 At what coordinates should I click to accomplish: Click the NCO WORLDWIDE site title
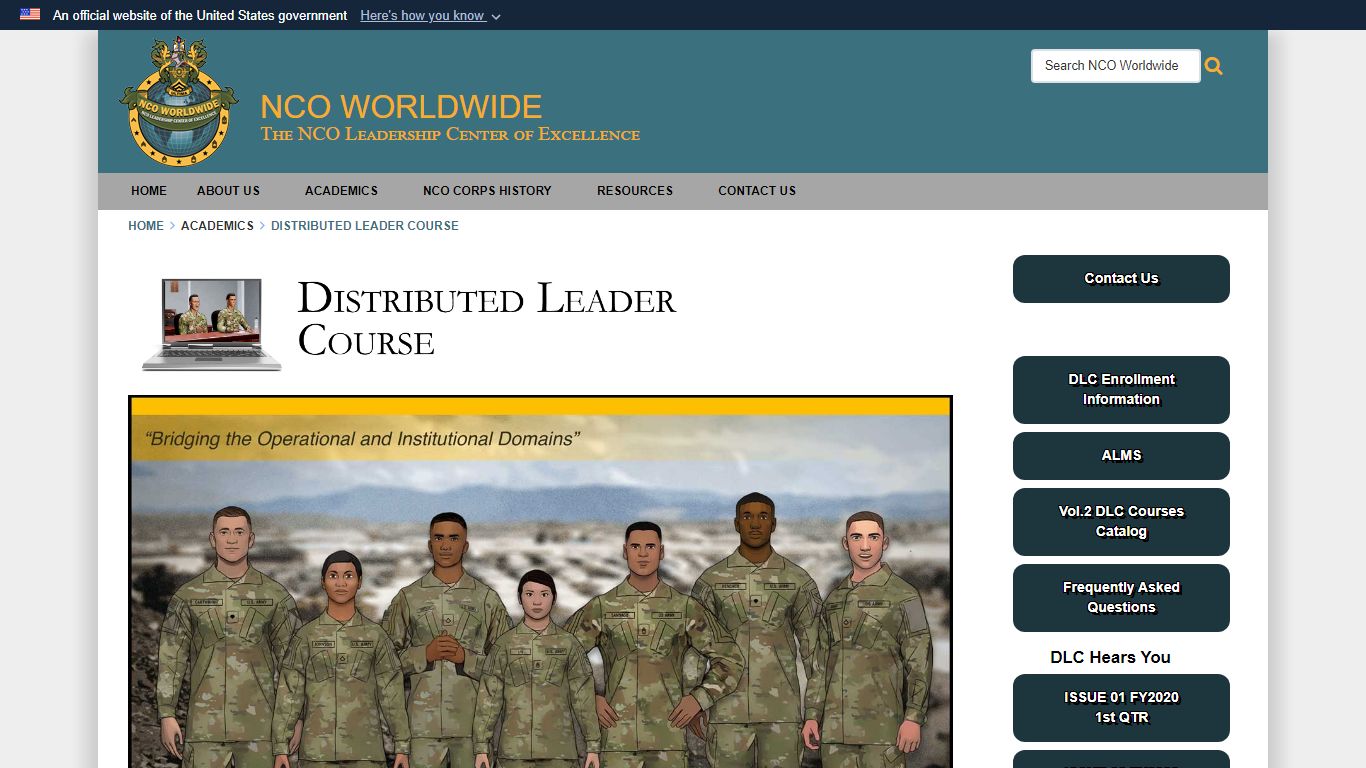(401, 107)
